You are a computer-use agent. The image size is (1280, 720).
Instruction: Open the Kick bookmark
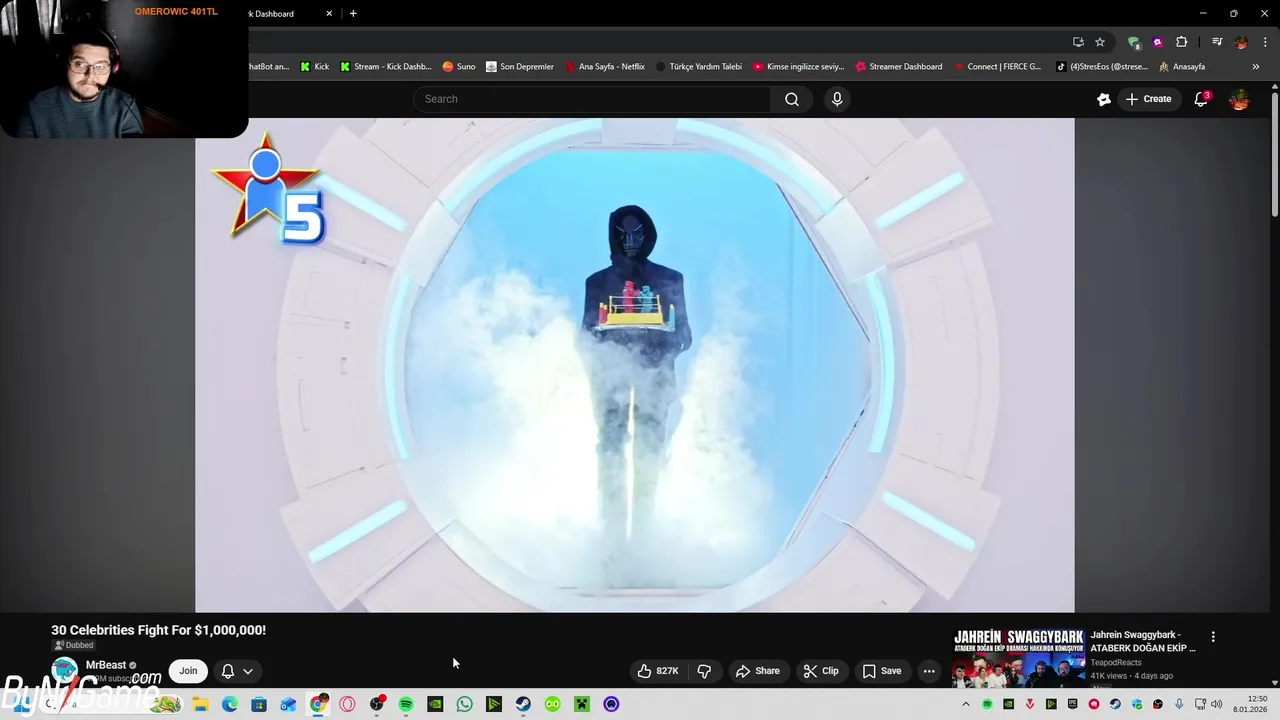tap(315, 67)
